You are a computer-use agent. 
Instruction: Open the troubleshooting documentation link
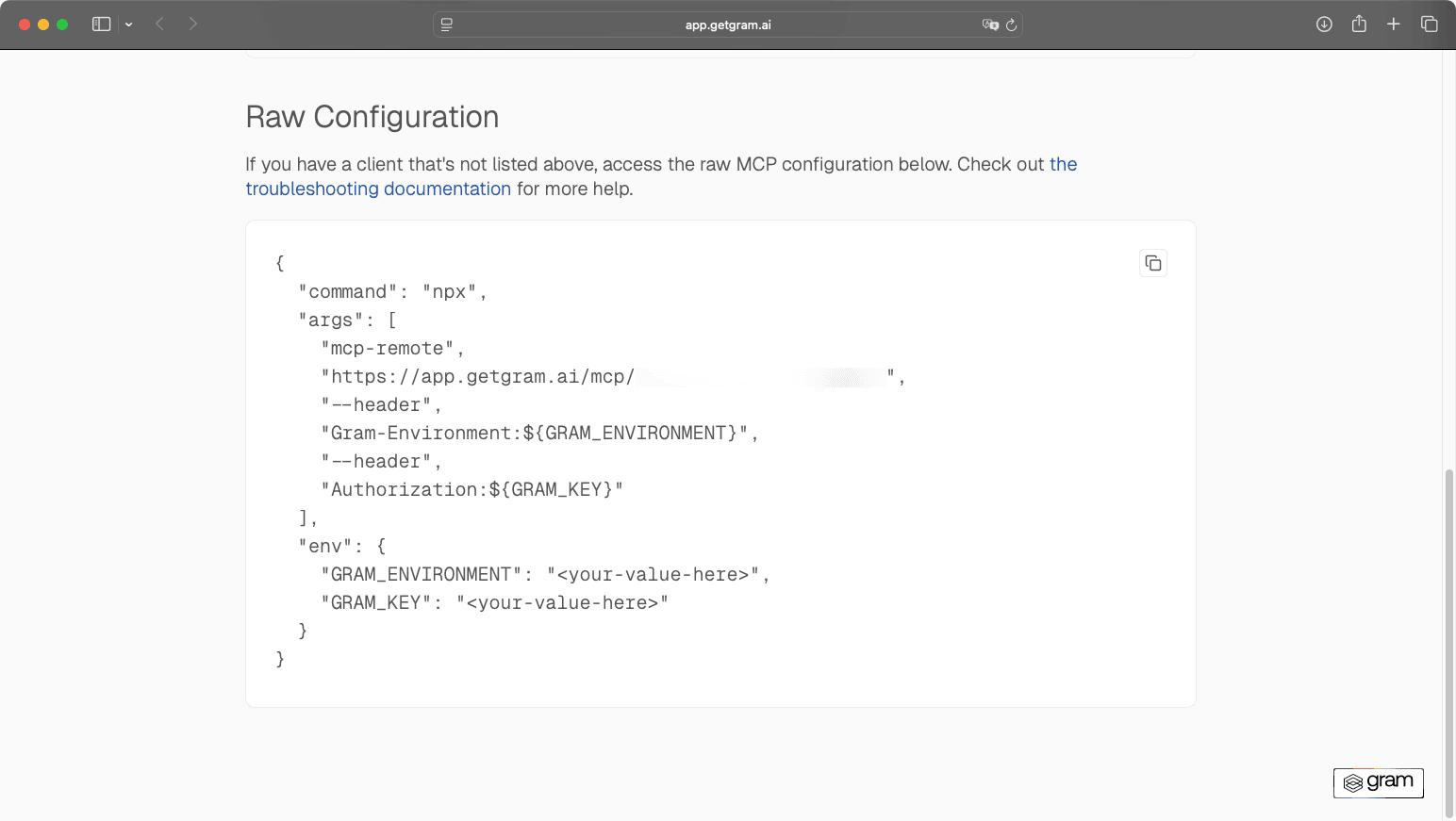(x=378, y=189)
